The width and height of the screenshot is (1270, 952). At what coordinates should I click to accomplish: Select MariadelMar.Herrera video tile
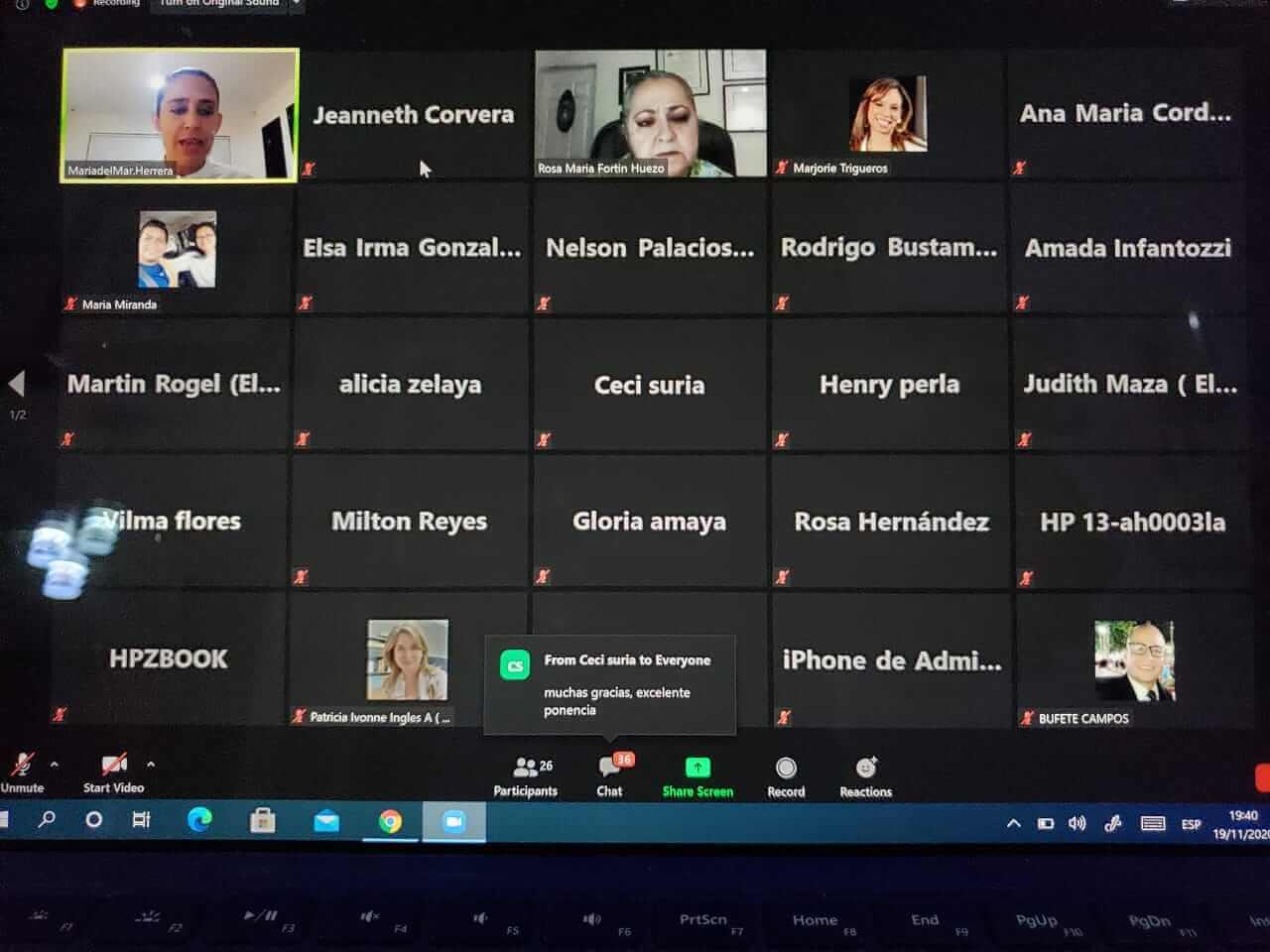click(180, 115)
